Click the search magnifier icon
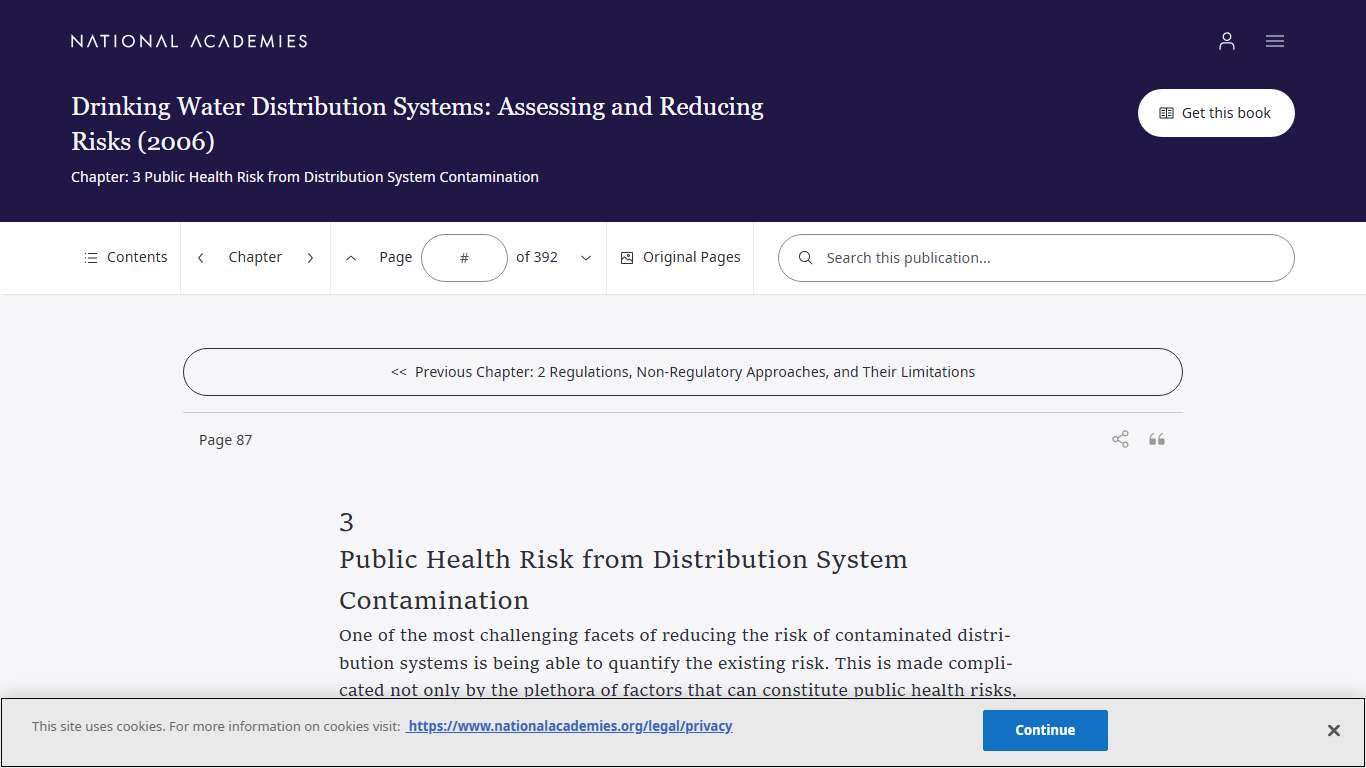The image size is (1366, 768). click(x=806, y=257)
